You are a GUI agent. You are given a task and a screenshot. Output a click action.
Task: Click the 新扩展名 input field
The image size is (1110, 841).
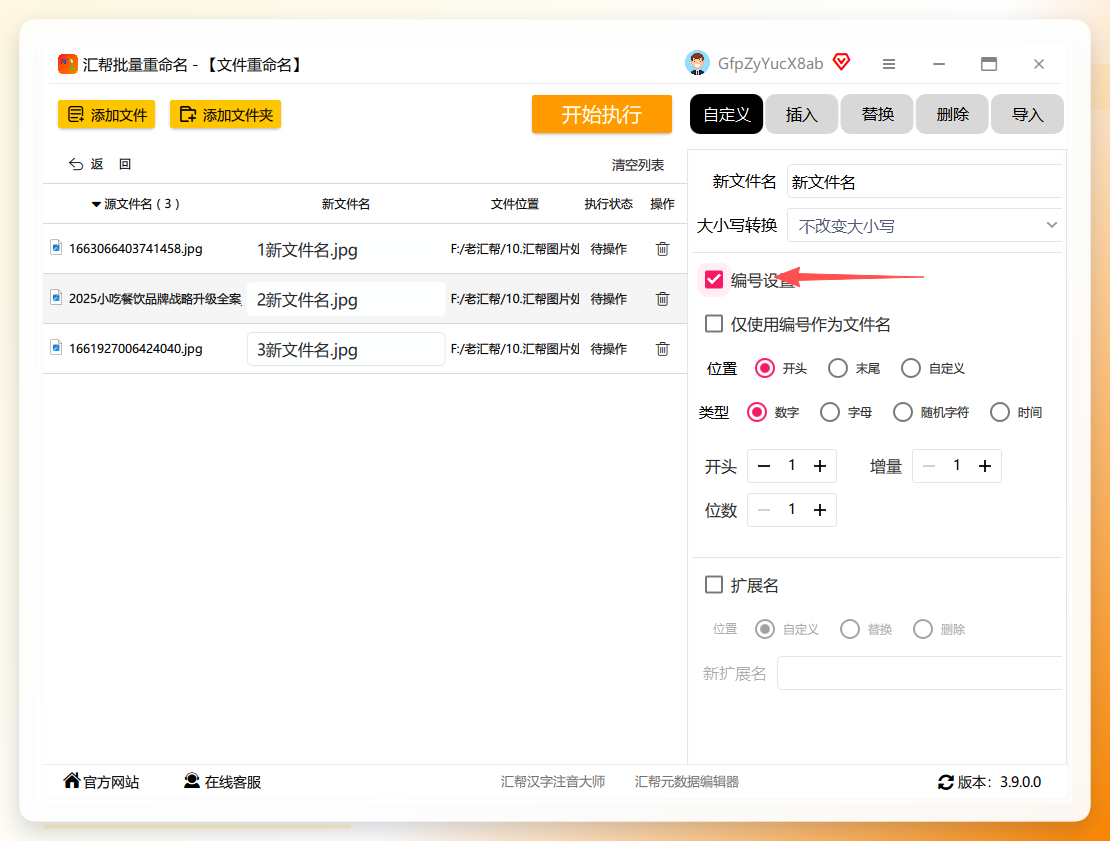click(920, 673)
